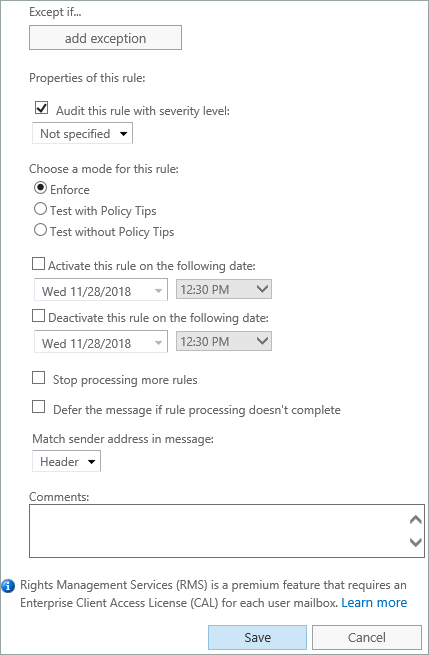
Task: Check Defer the message if processing doesn't complete
Action: (x=38, y=407)
